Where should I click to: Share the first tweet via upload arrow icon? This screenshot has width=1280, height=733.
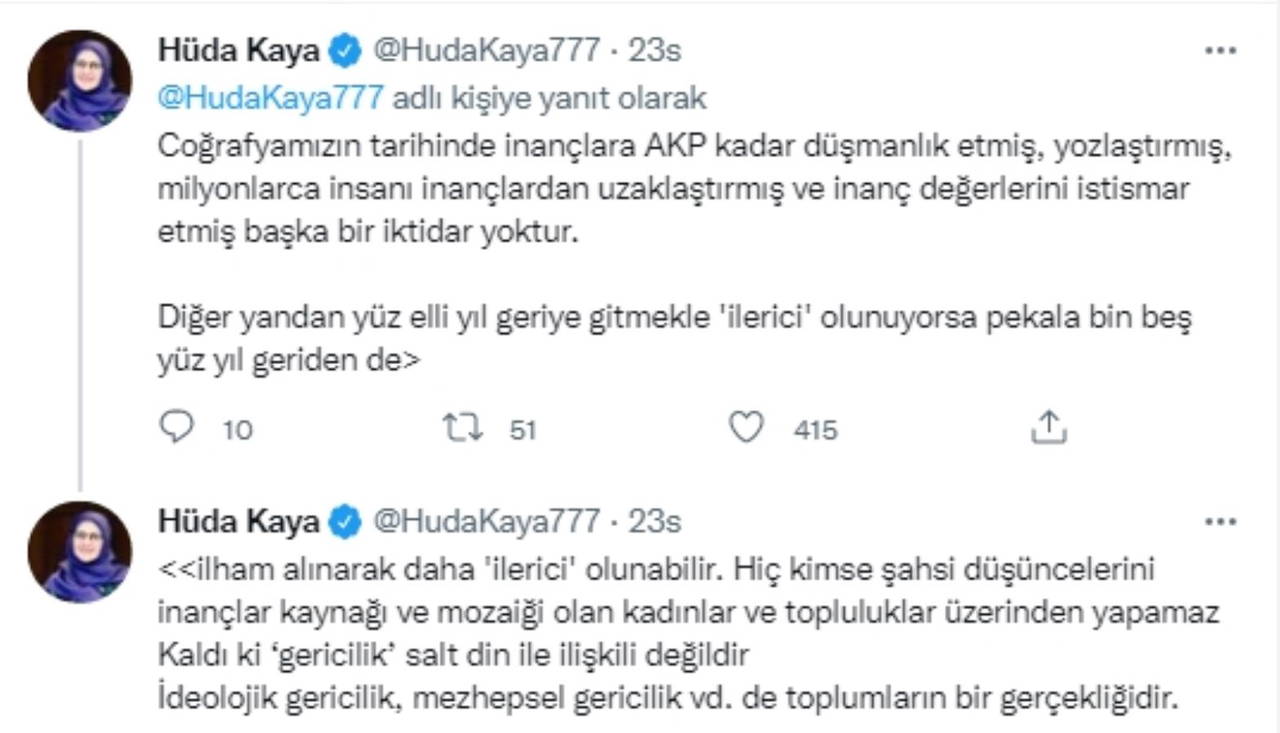tap(1048, 429)
